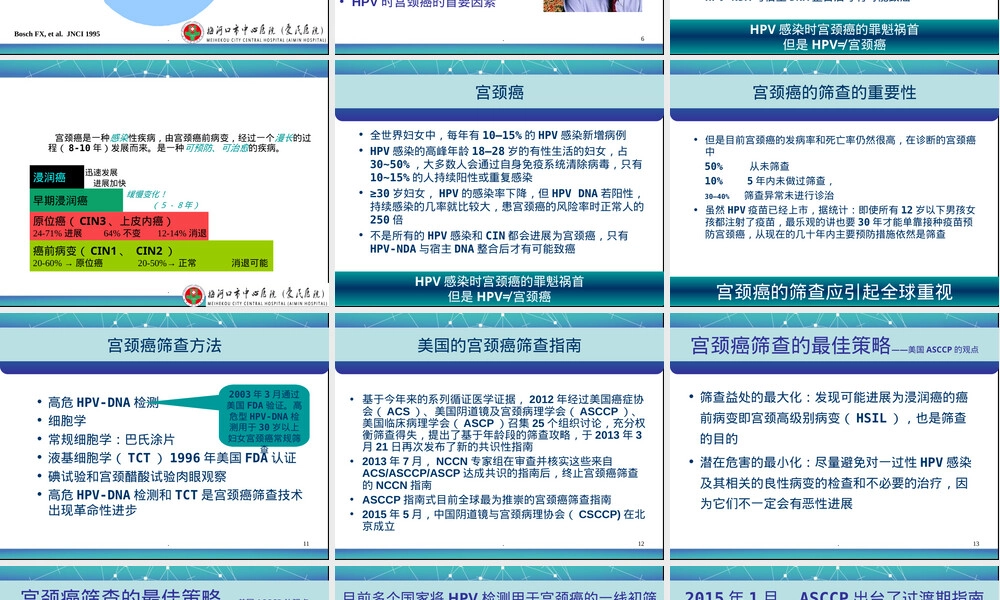Screen dimensions: 1000x600
Task: Click the '30–40% 筛查异常未进行诊治' line
Action: 768,195
